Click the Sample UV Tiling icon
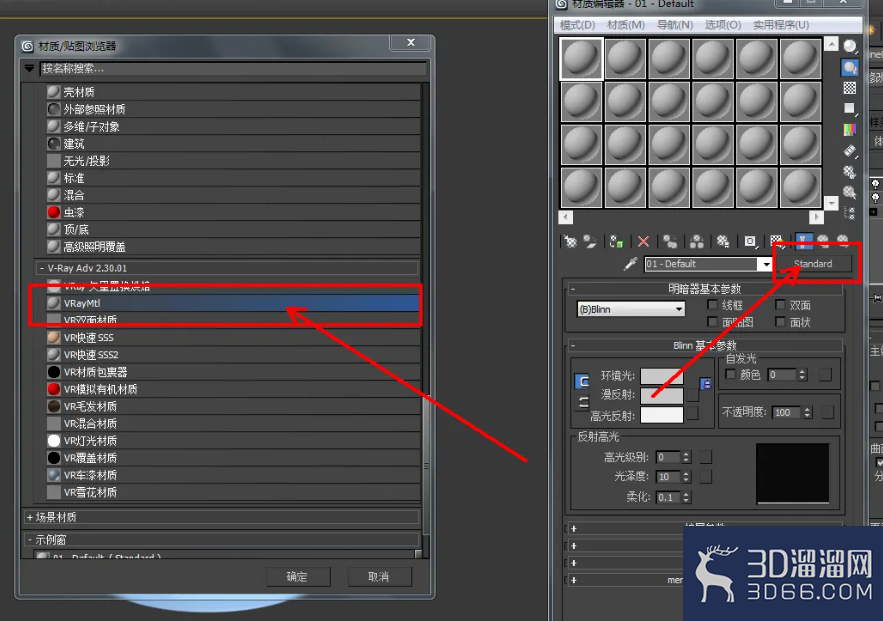The image size is (883, 621). click(x=850, y=108)
